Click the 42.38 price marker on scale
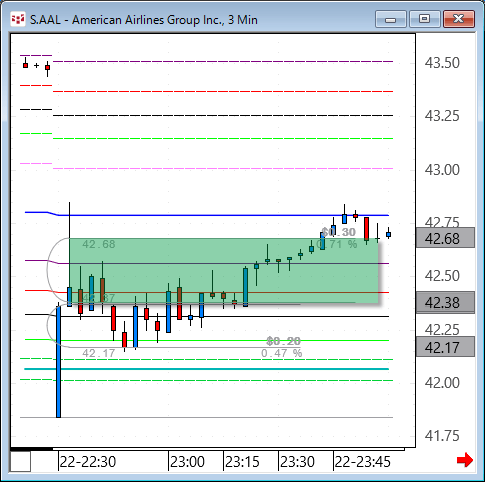Viewport: 485px width, 482px height. point(445,302)
